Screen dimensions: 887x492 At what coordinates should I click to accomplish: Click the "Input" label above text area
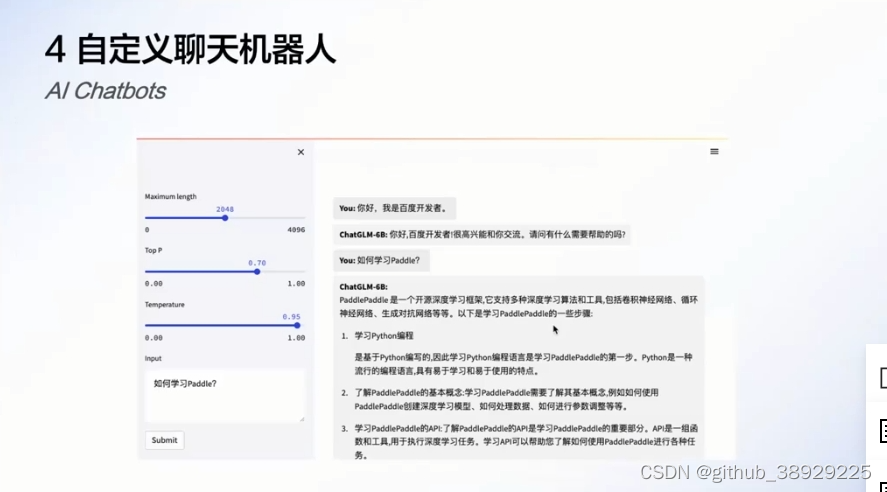[x=153, y=358]
